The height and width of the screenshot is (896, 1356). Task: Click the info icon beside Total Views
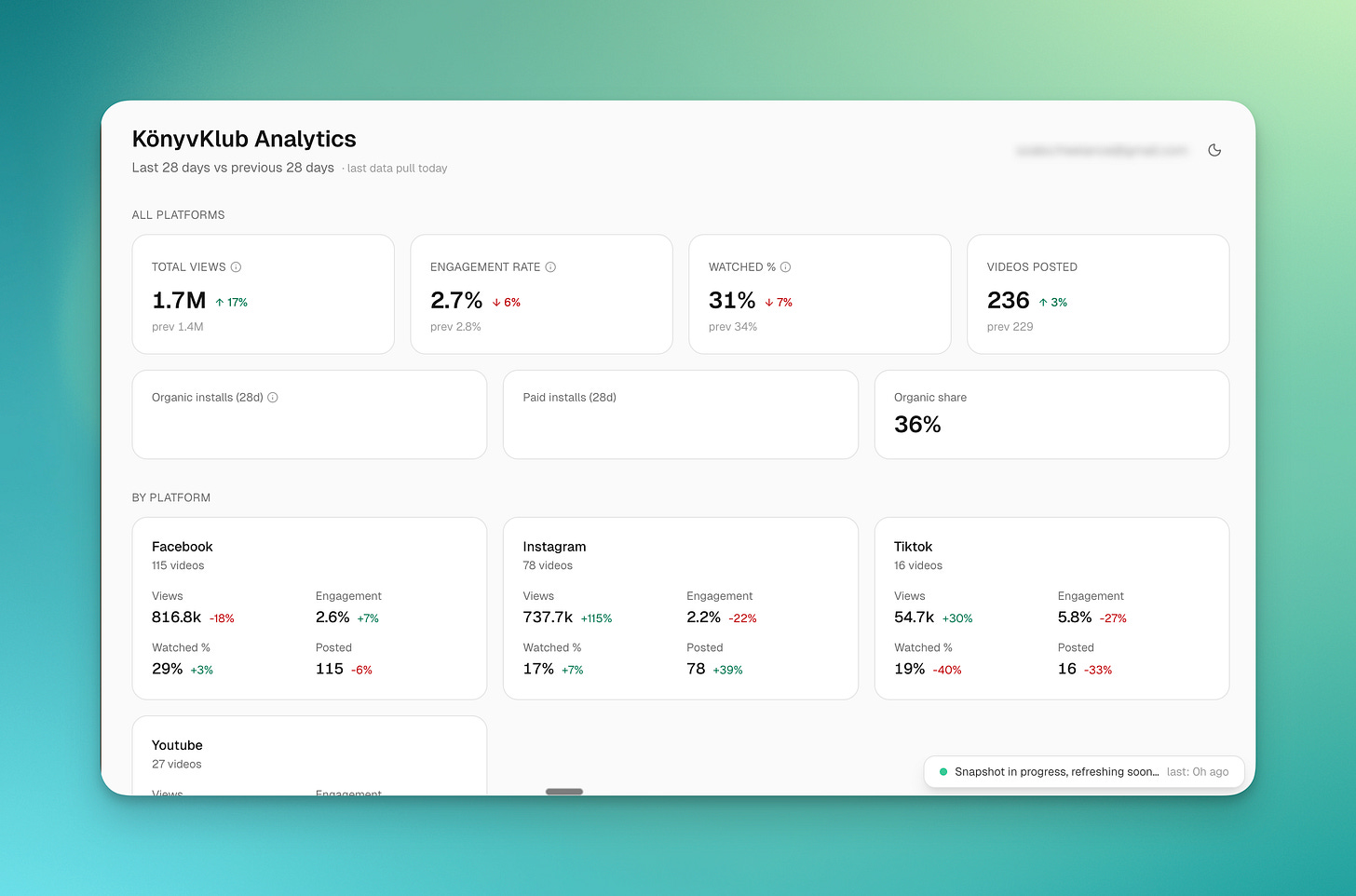[236, 267]
